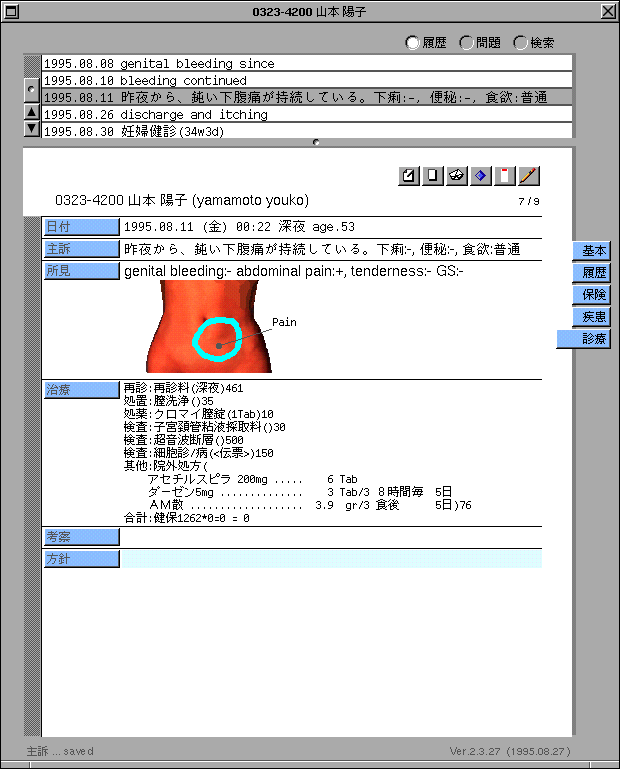Click the blue diamond toolbar icon
The height and width of the screenshot is (769, 620).
coord(481,176)
